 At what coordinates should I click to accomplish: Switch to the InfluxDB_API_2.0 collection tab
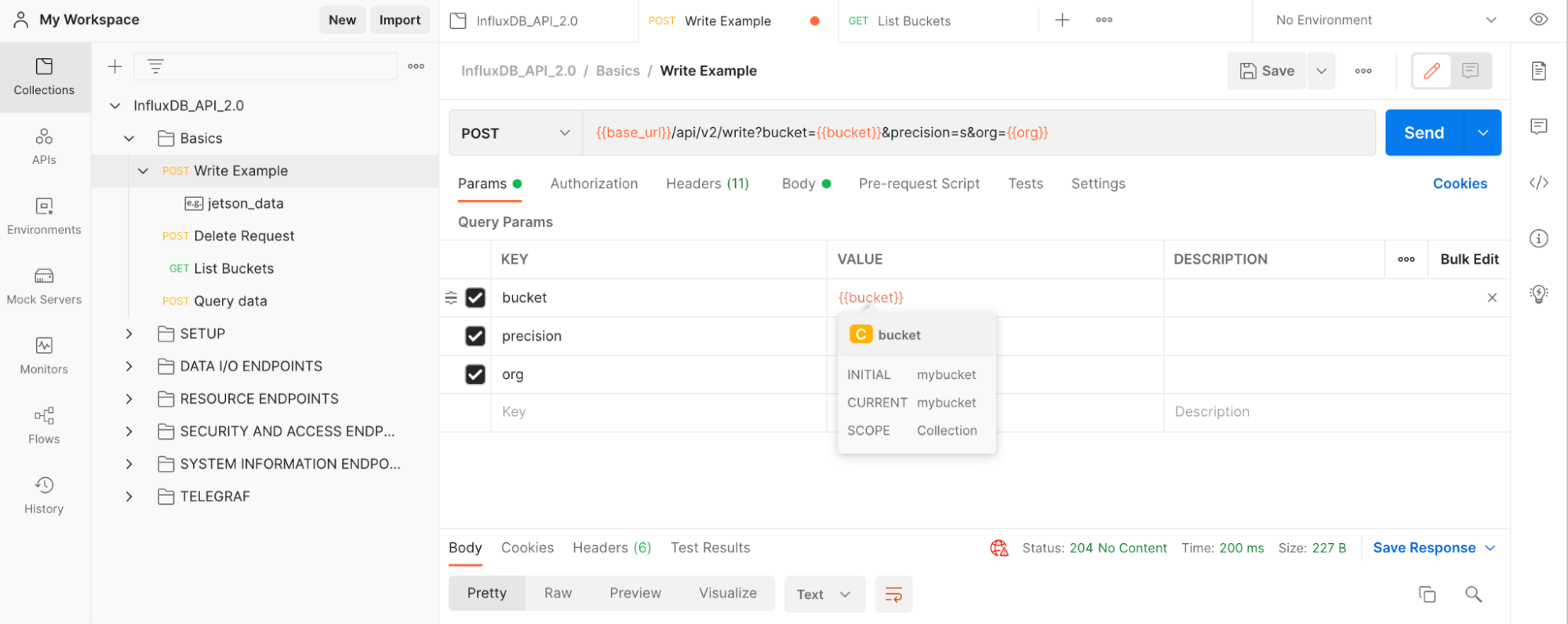(526, 21)
